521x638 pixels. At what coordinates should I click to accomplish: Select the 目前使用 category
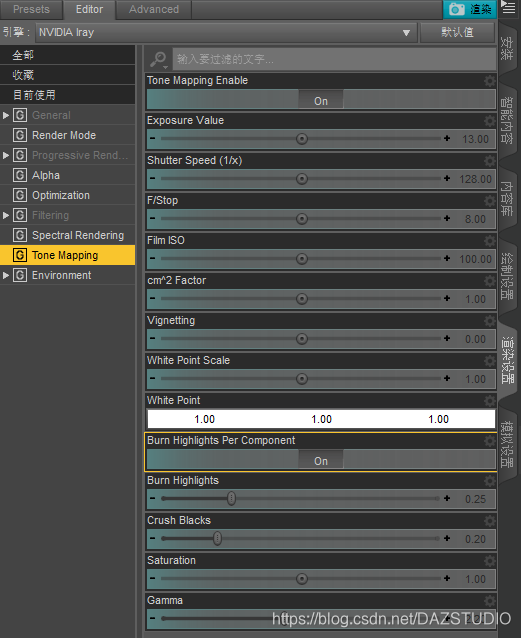tap(68, 95)
